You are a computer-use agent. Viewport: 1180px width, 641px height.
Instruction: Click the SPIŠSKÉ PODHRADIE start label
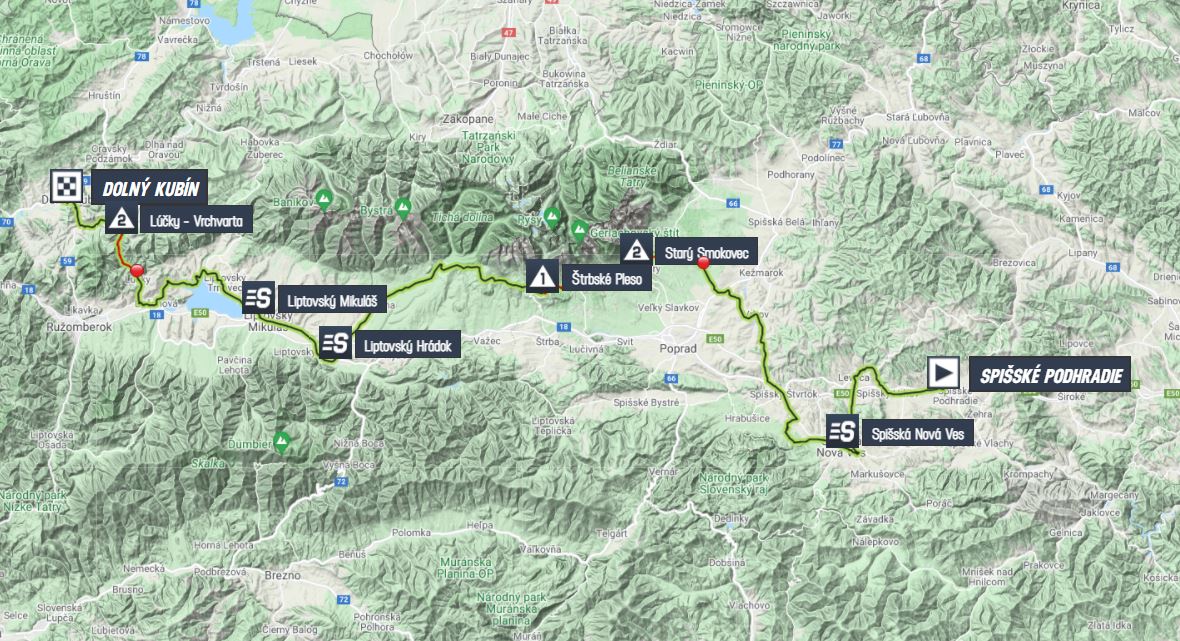(1051, 375)
